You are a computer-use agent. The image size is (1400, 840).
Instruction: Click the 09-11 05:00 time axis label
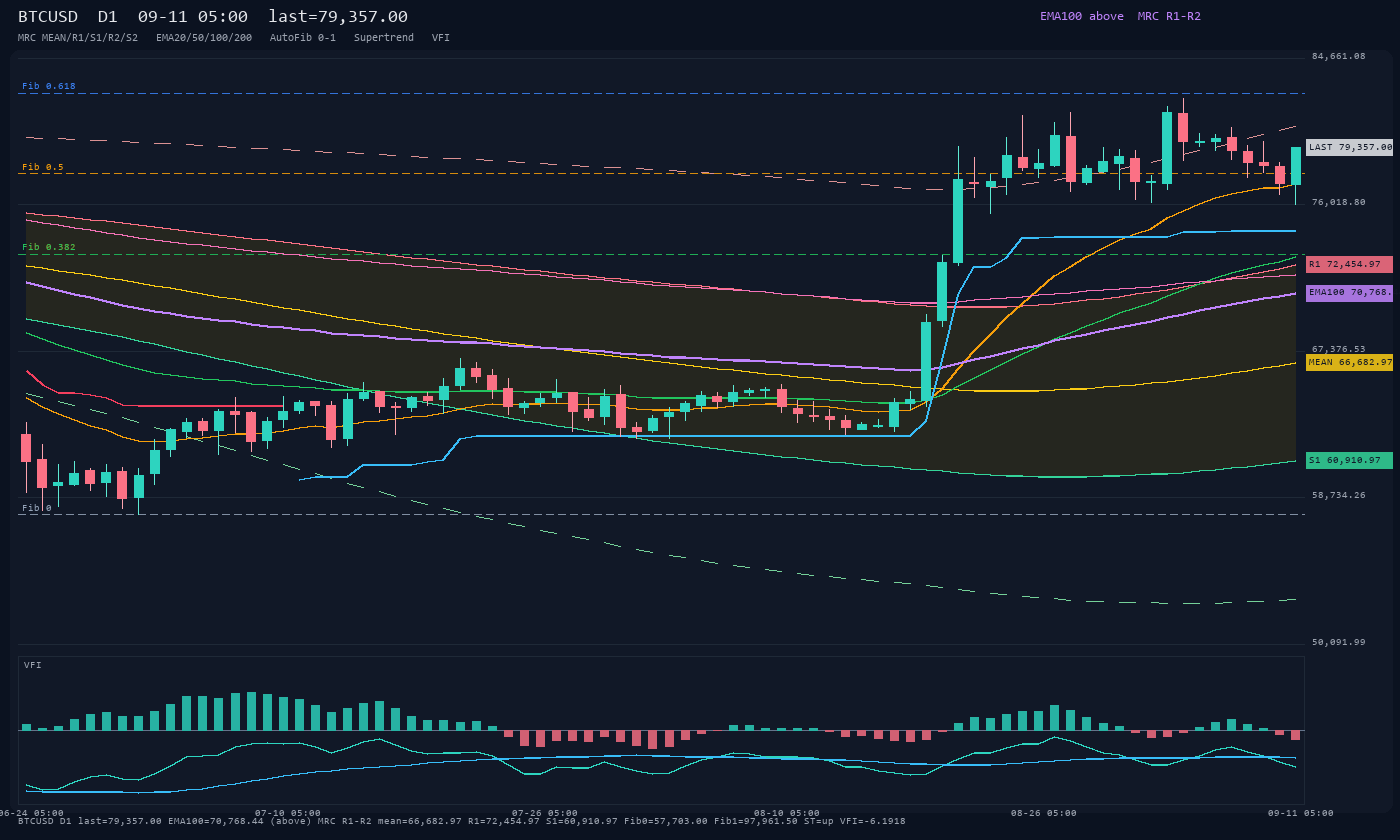click(x=1301, y=813)
